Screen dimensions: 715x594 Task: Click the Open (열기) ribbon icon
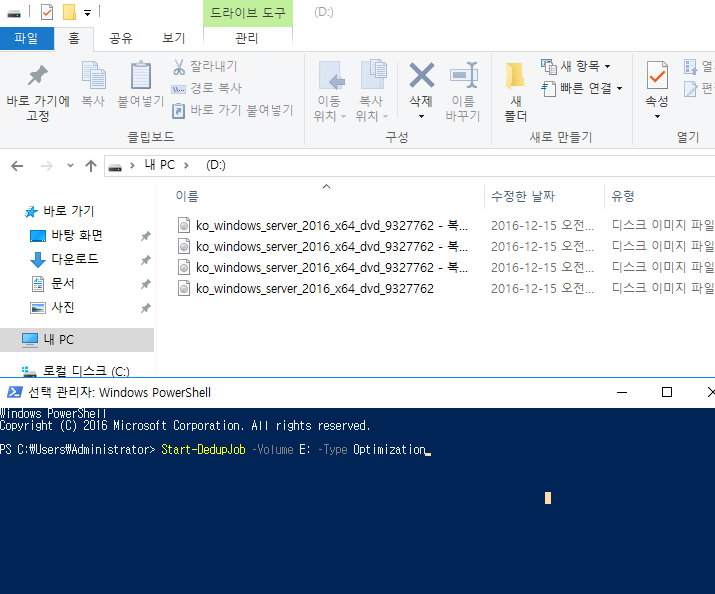click(x=699, y=67)
